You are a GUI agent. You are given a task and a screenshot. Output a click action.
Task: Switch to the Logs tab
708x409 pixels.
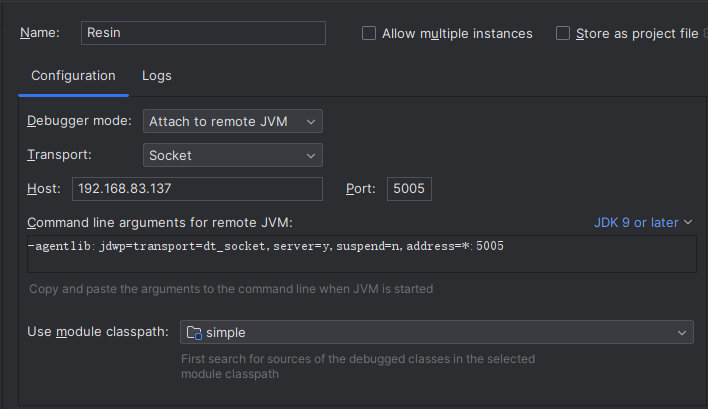pyautogui.click(x=157, y=75)
